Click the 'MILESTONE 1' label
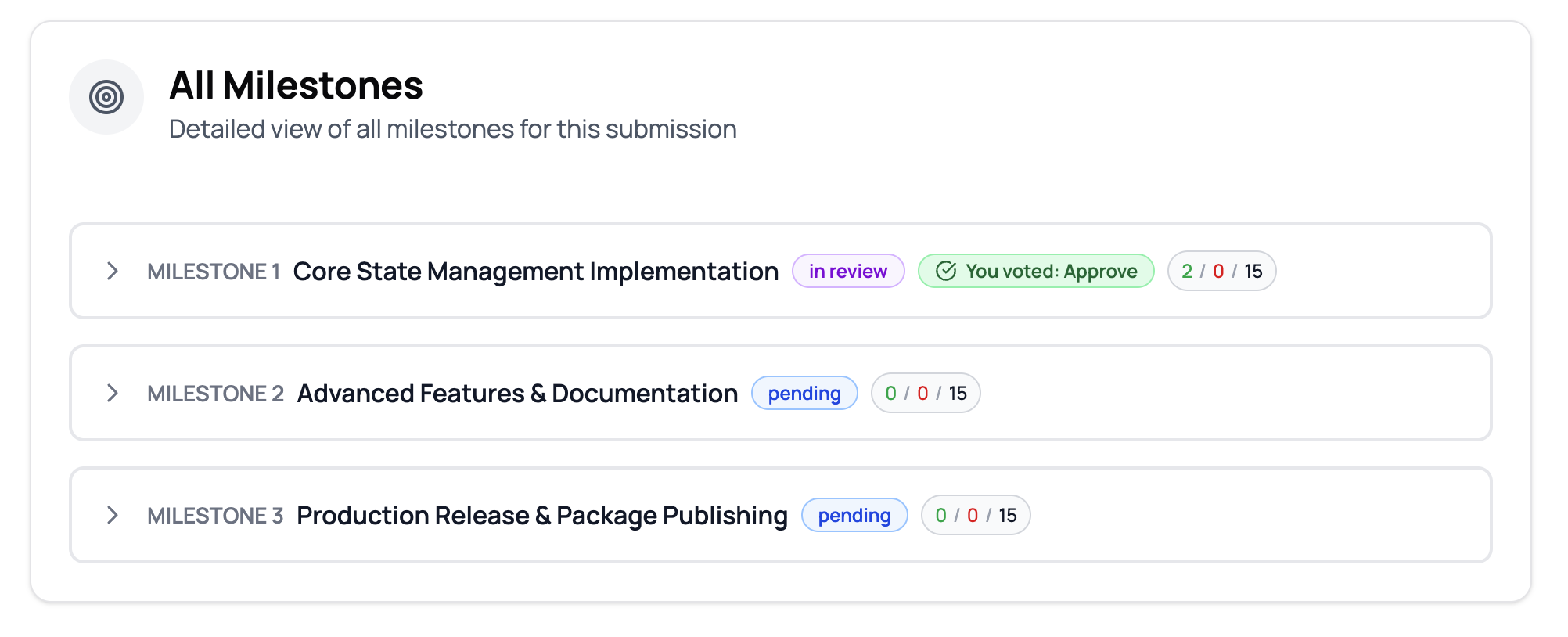The width and height of the screenshot is (1568, 637). point(214,272)
